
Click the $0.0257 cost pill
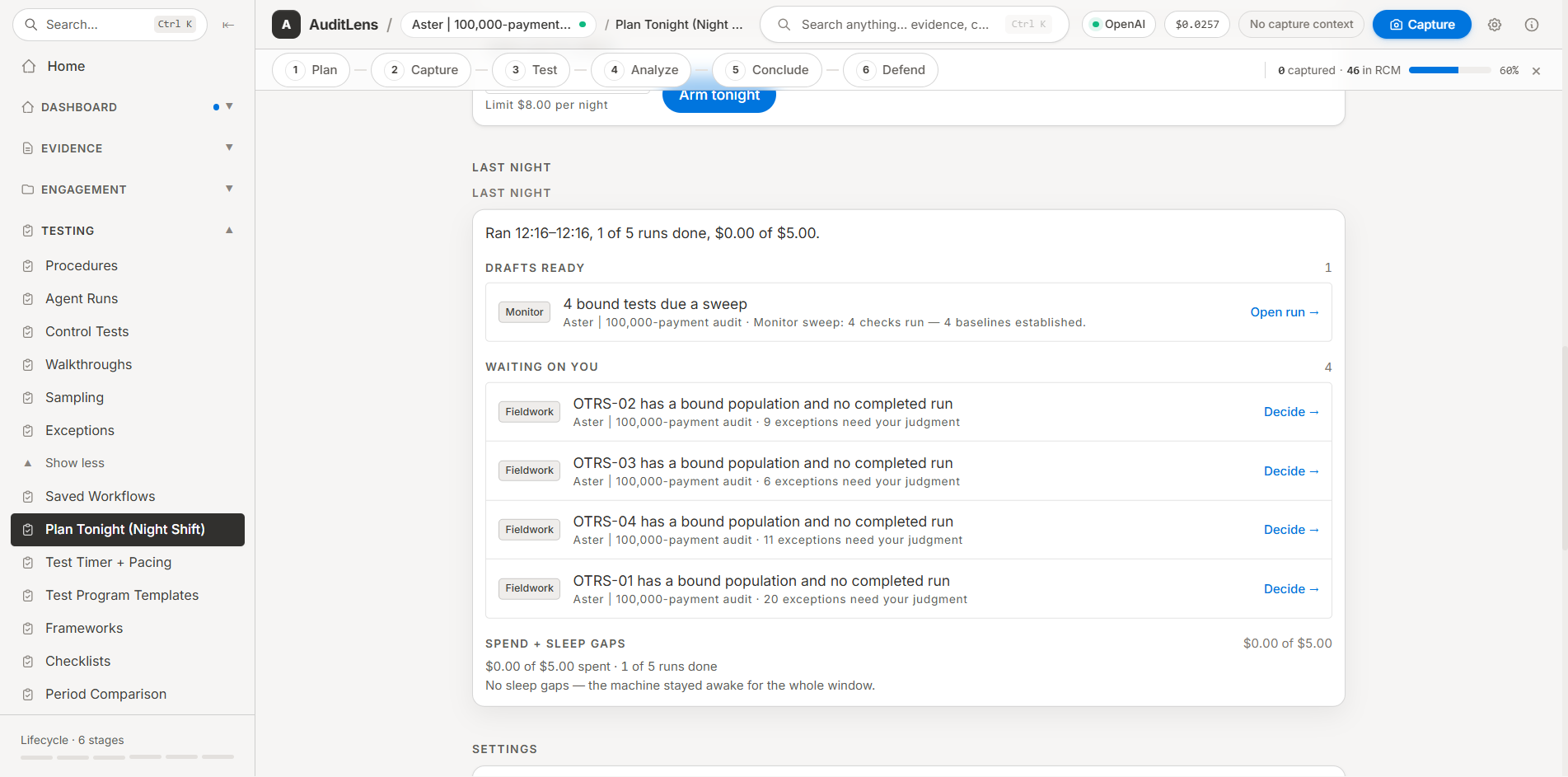[x=1196, y=25]
